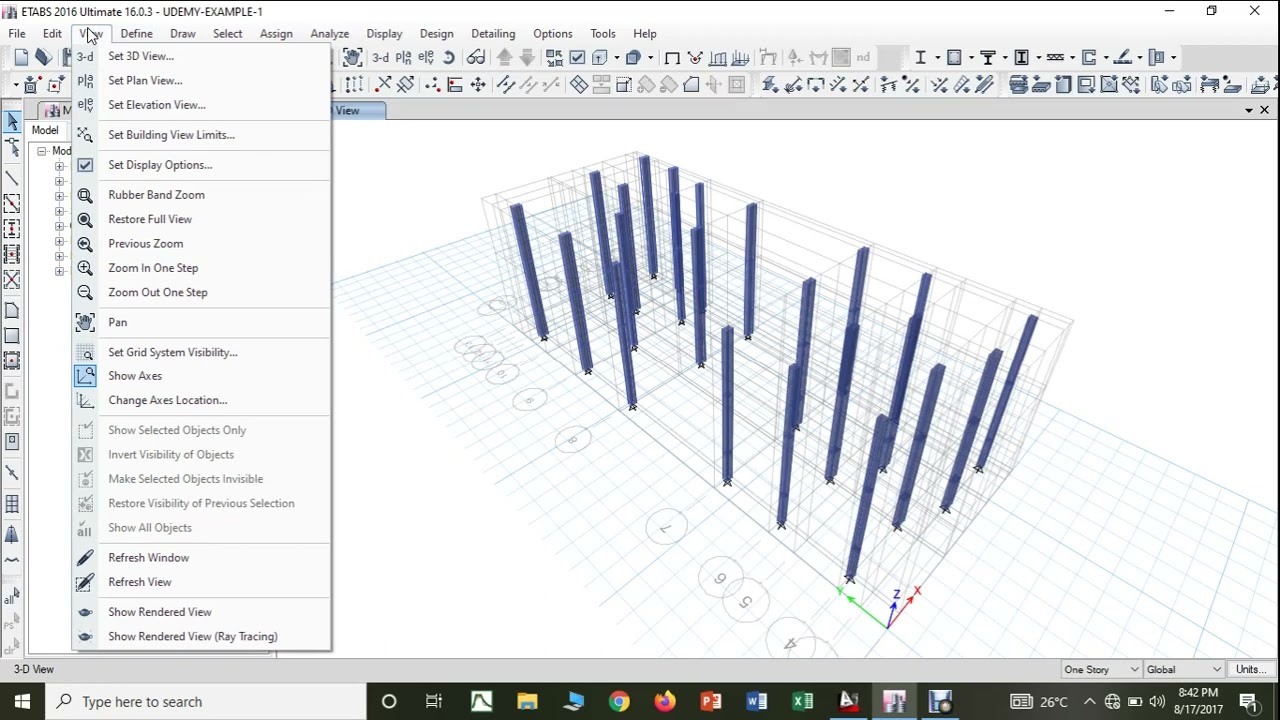Click the Zoom Out One Step icon
This screenshot has height=720, width=1280.
coord(86,292)
